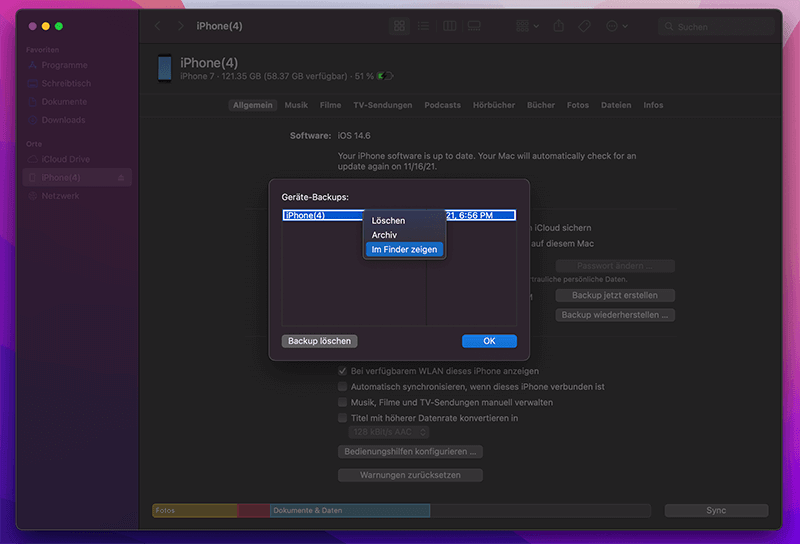Open Dokumente in the sidebar
This screenshot has height=544, width=800.
point(64,102)
